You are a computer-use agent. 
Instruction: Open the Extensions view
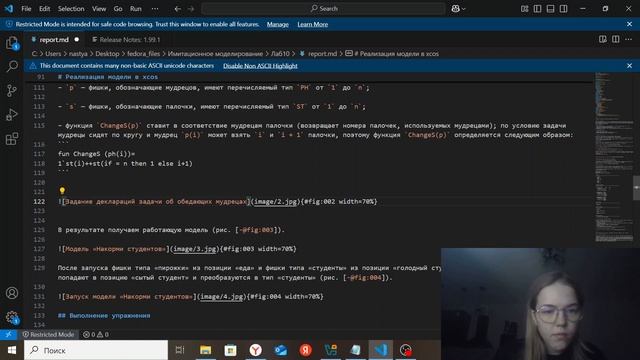point(12,139)
